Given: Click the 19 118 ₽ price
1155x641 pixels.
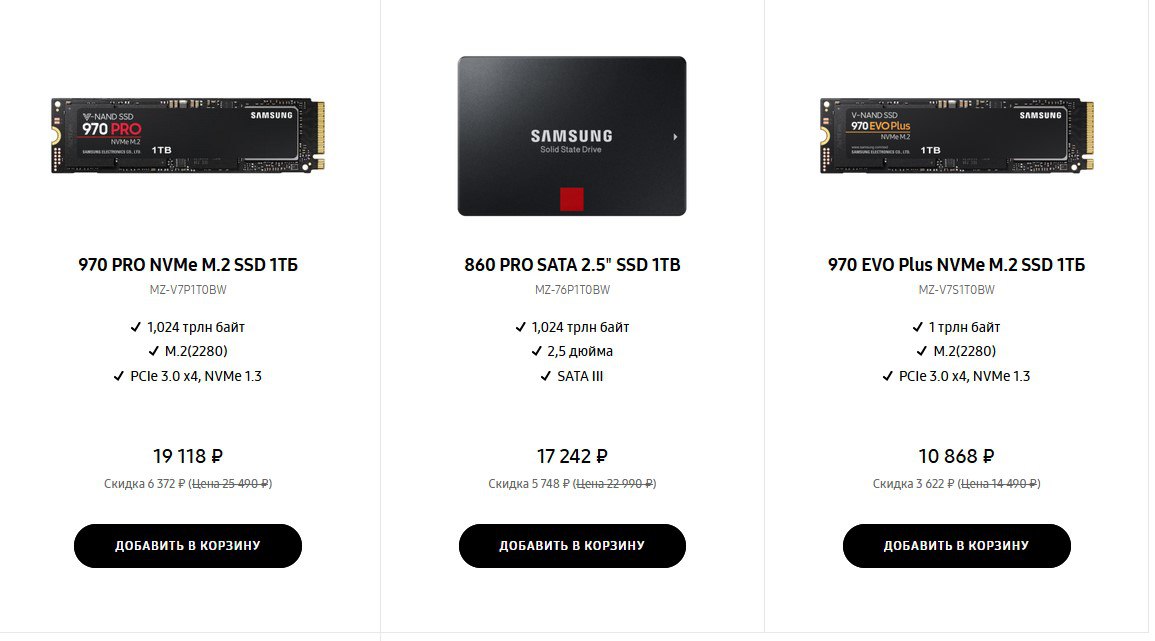Looking at the screenshot, I should (x=188, y=456).
